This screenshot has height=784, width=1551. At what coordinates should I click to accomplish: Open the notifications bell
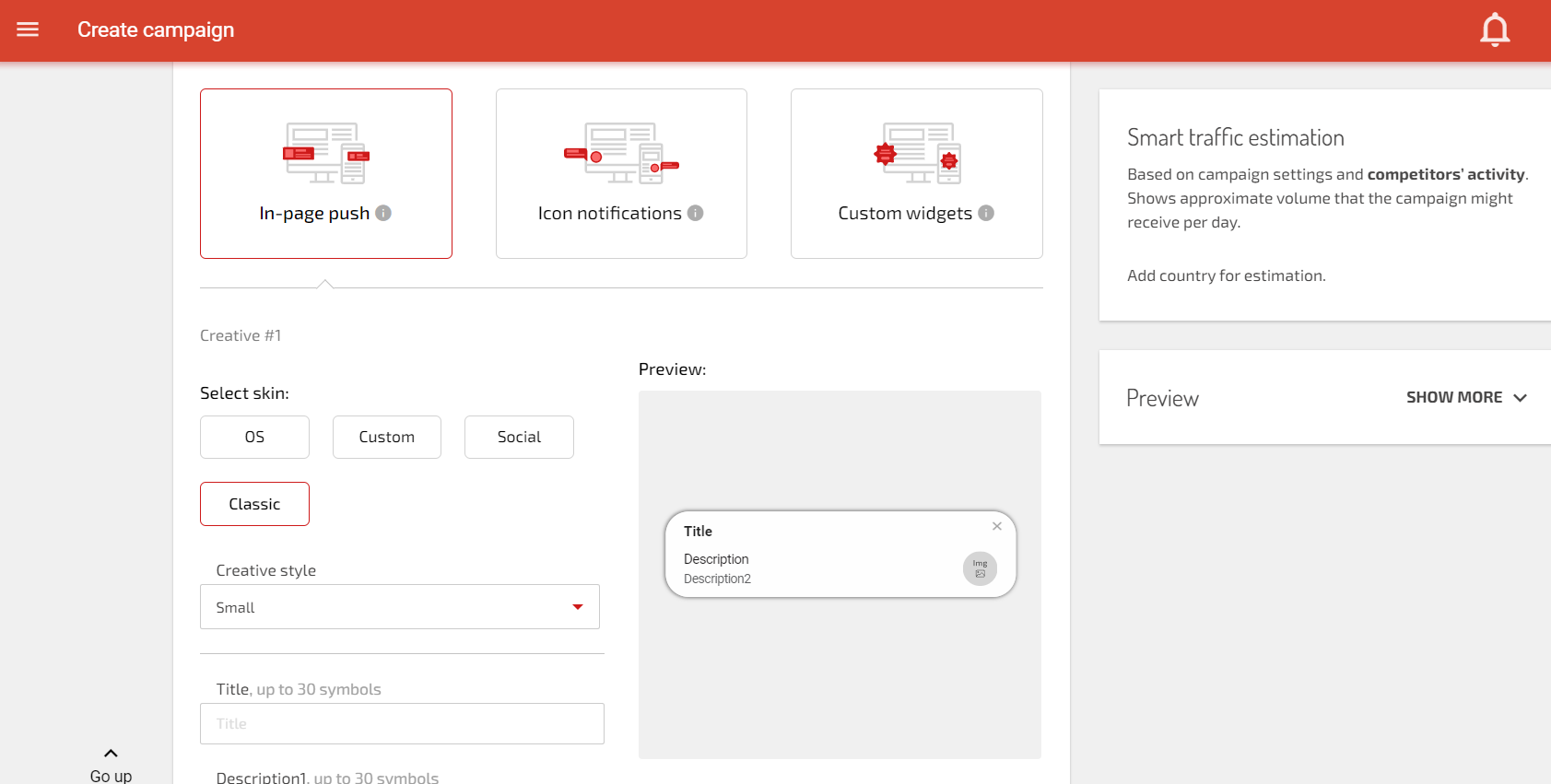pos(1494,30)
